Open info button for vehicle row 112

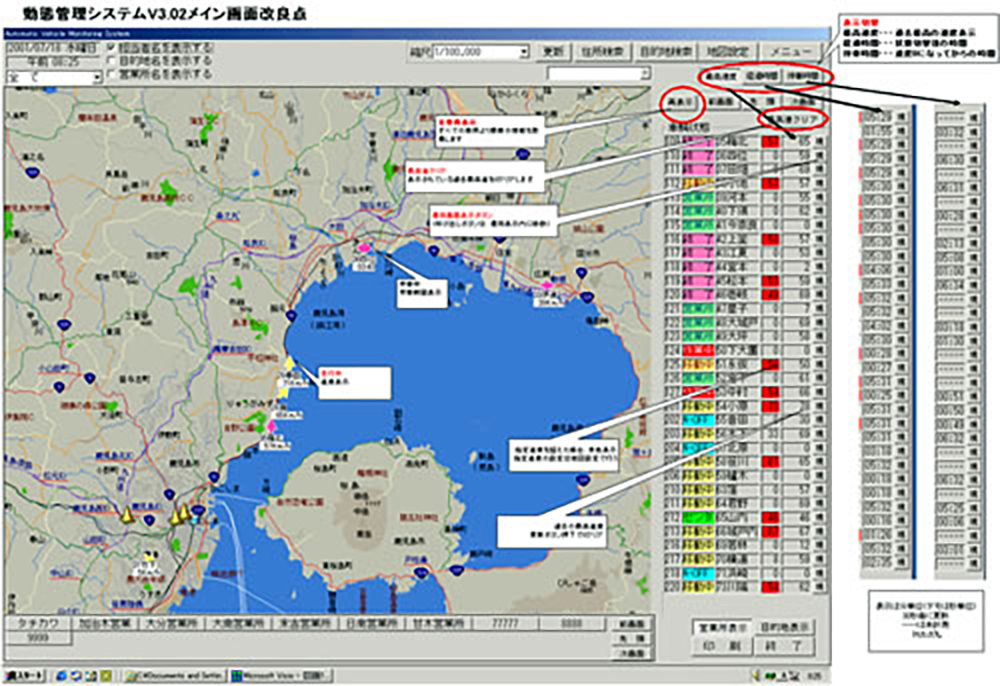(x=819, y=184)
